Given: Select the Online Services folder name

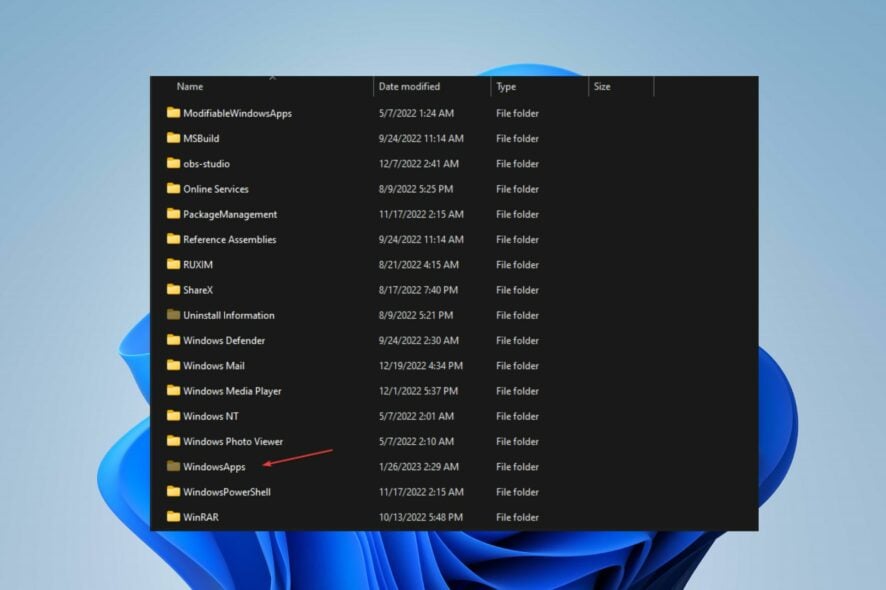Looking at the screenshot, I should 216,189.
